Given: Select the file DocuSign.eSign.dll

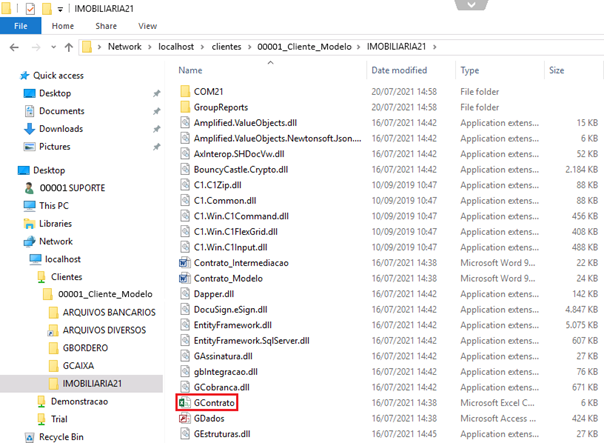Looking at the screenshot, I should [x=230, y=309].
